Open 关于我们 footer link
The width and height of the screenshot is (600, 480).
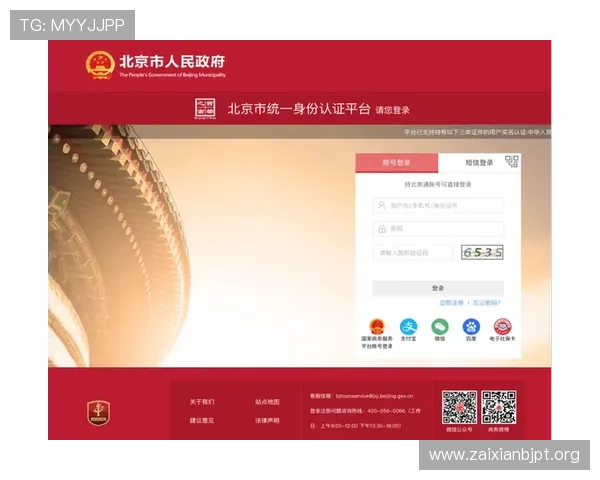tap(202, 402)
